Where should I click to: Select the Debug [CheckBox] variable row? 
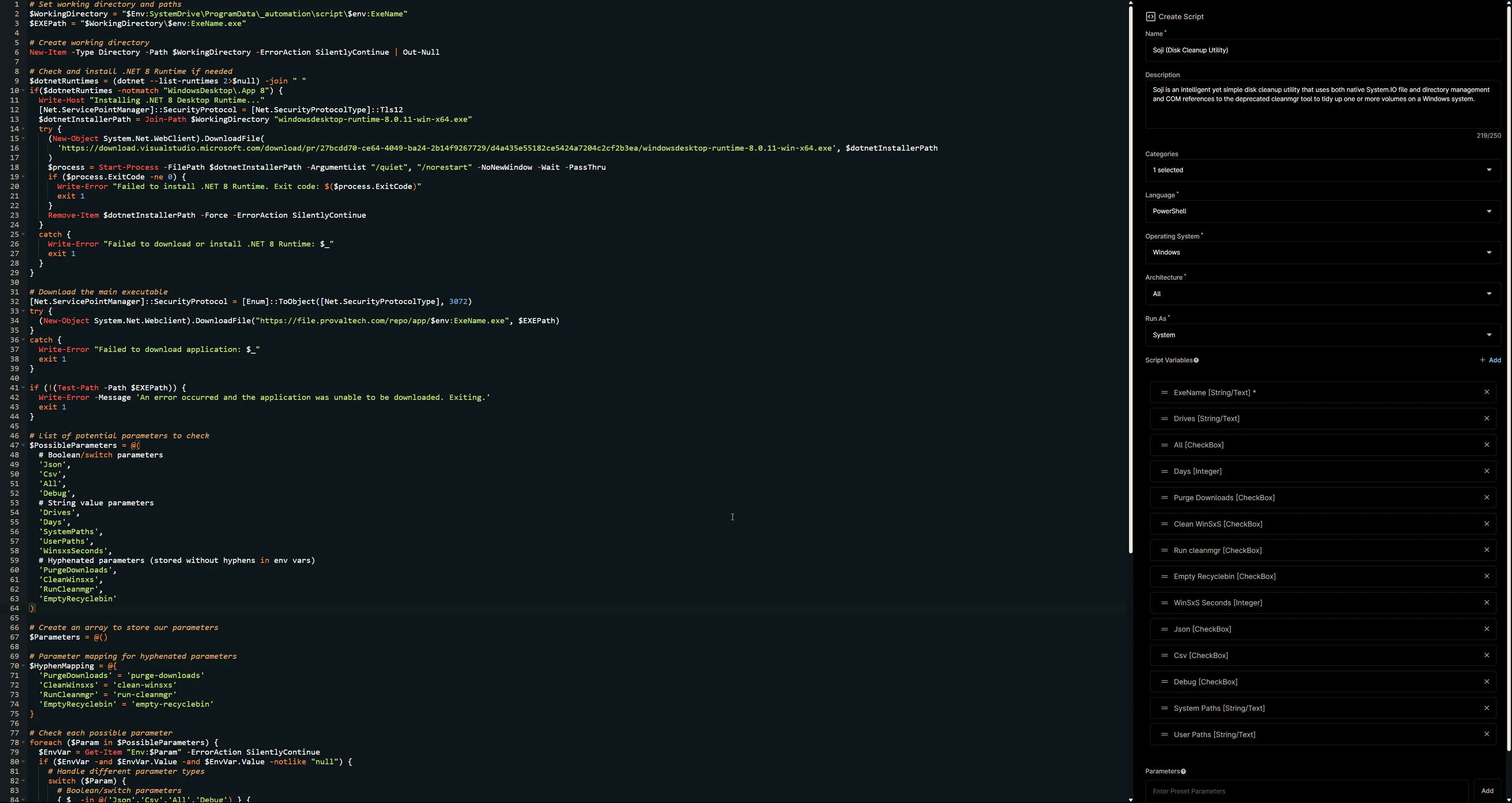(x=1322, y=682)
